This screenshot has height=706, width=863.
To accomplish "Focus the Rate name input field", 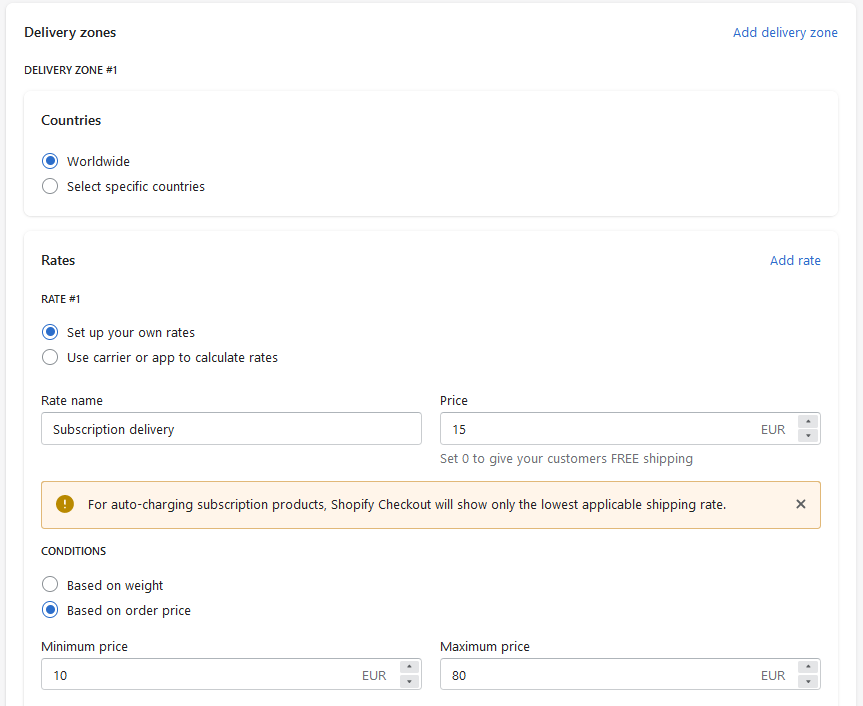I will [231, 429].
